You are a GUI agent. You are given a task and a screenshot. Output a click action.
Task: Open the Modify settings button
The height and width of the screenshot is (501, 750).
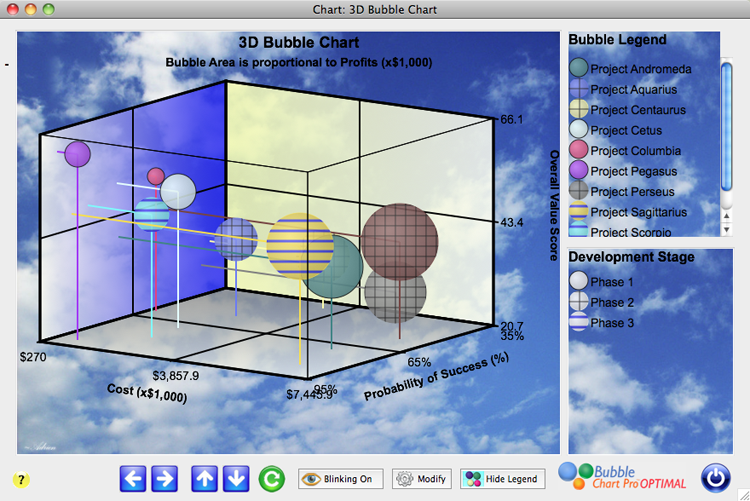(421, 479)
